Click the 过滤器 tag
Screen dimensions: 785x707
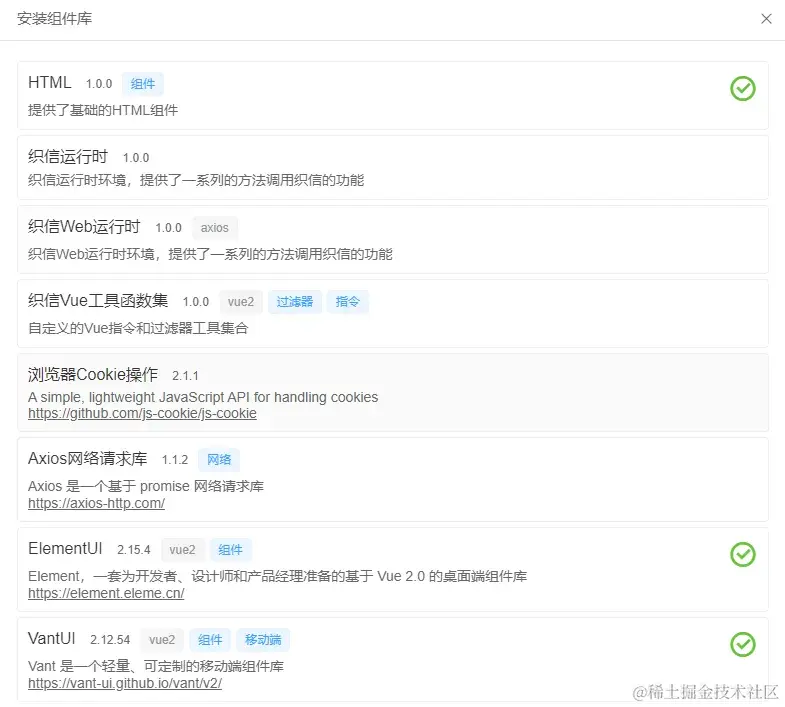point(294,302)
